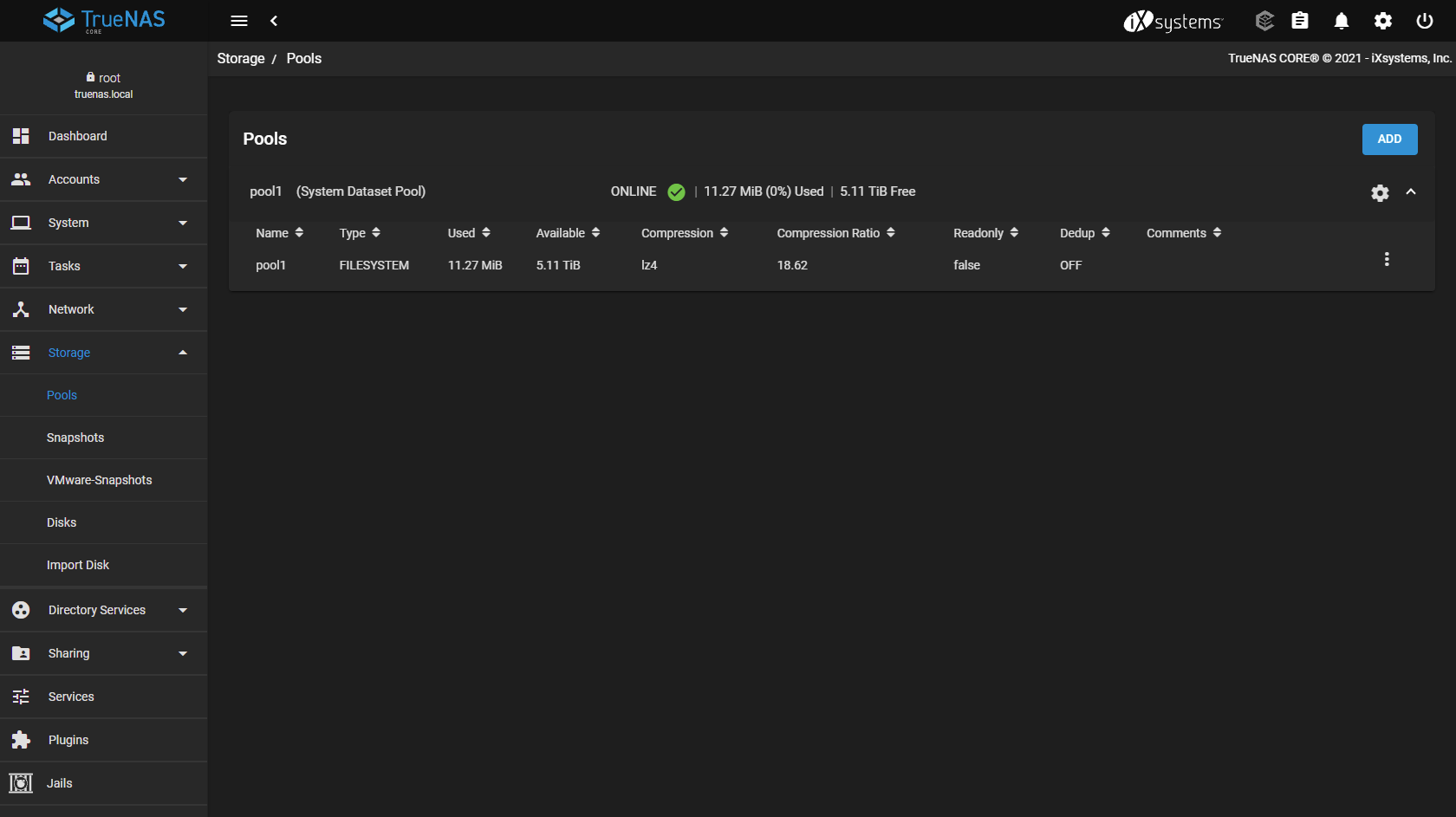Open the VMware-Snapshots submenu item
Screen dimensions: 1456x817
(x=104, y=480)
